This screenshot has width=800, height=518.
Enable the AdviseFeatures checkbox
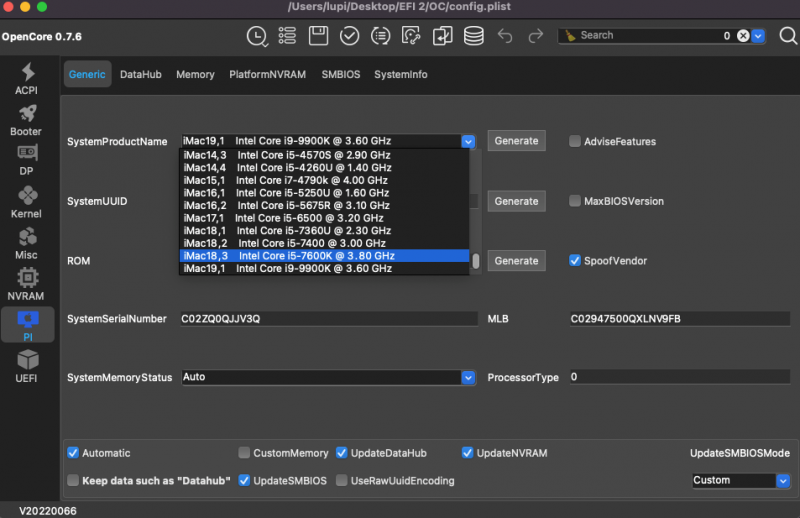pyautogui.click(x=575, y=142)
